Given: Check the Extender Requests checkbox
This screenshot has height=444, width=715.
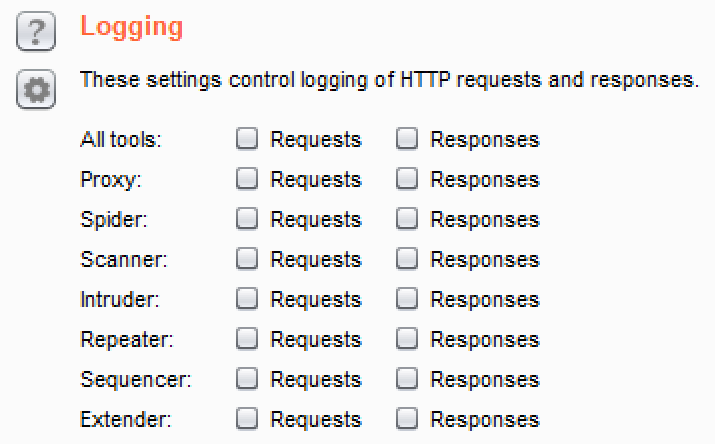Looking at the screenshot, I should (247, 420).
